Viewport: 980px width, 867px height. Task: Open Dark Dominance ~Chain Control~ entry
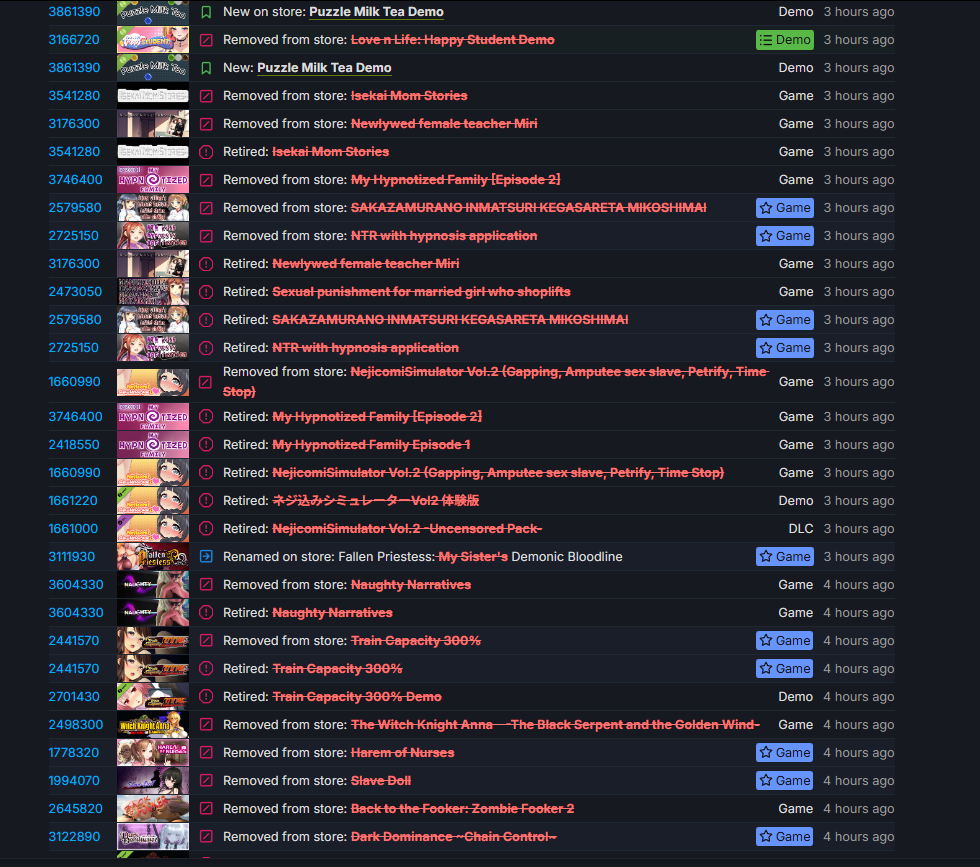point(453,837)
